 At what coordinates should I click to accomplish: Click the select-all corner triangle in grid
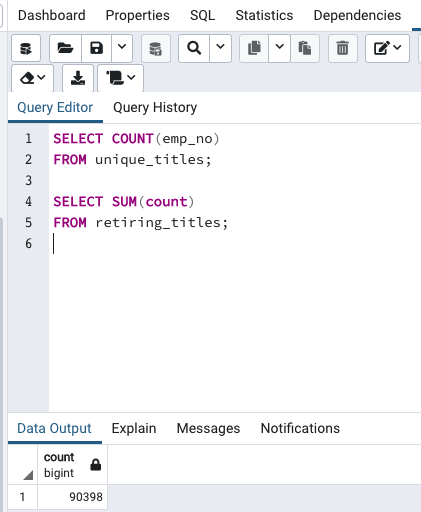pos(28,475)
